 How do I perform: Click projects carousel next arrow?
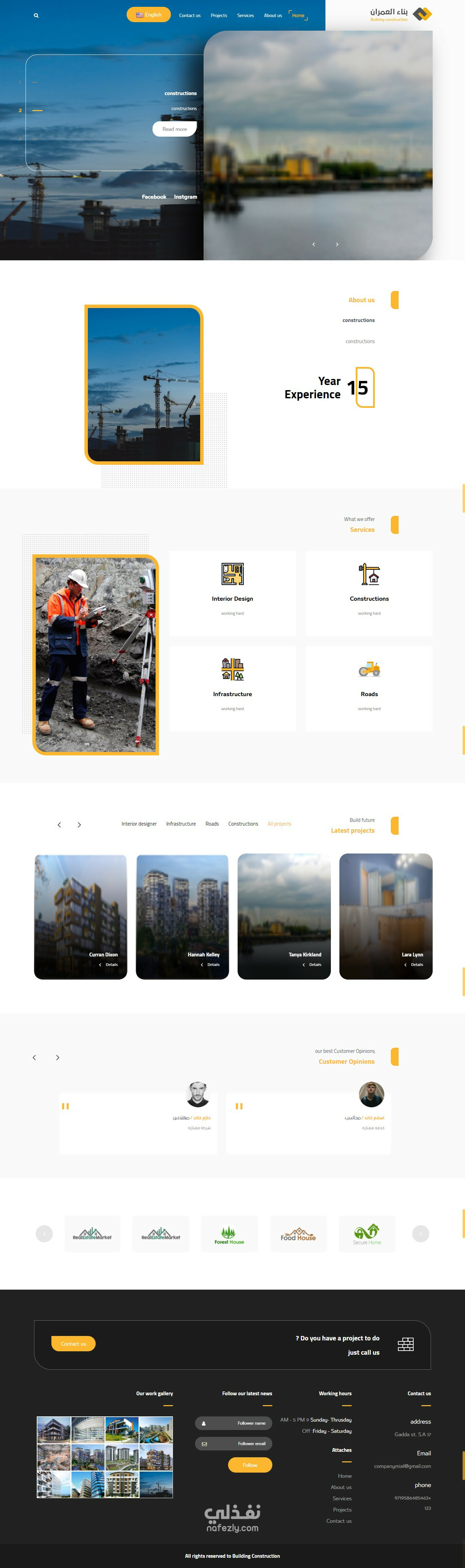(x=79, y=825)
